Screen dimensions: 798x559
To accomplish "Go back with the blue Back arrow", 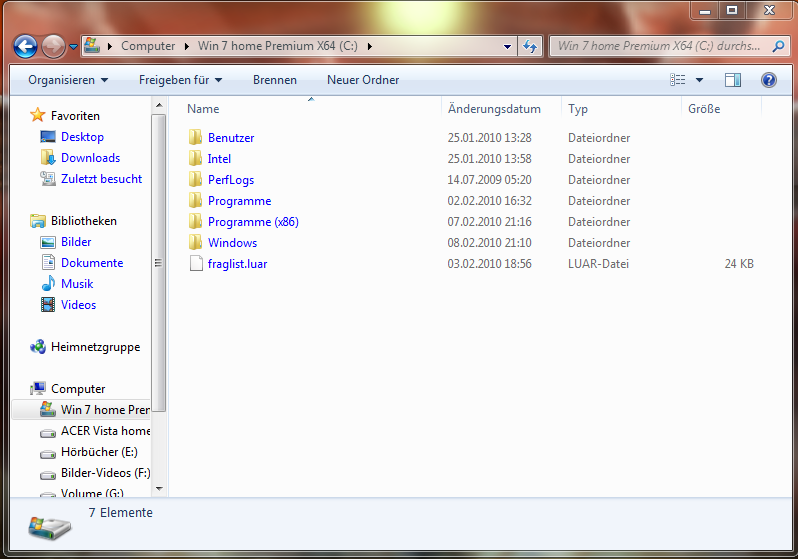I will click(25, 46).
